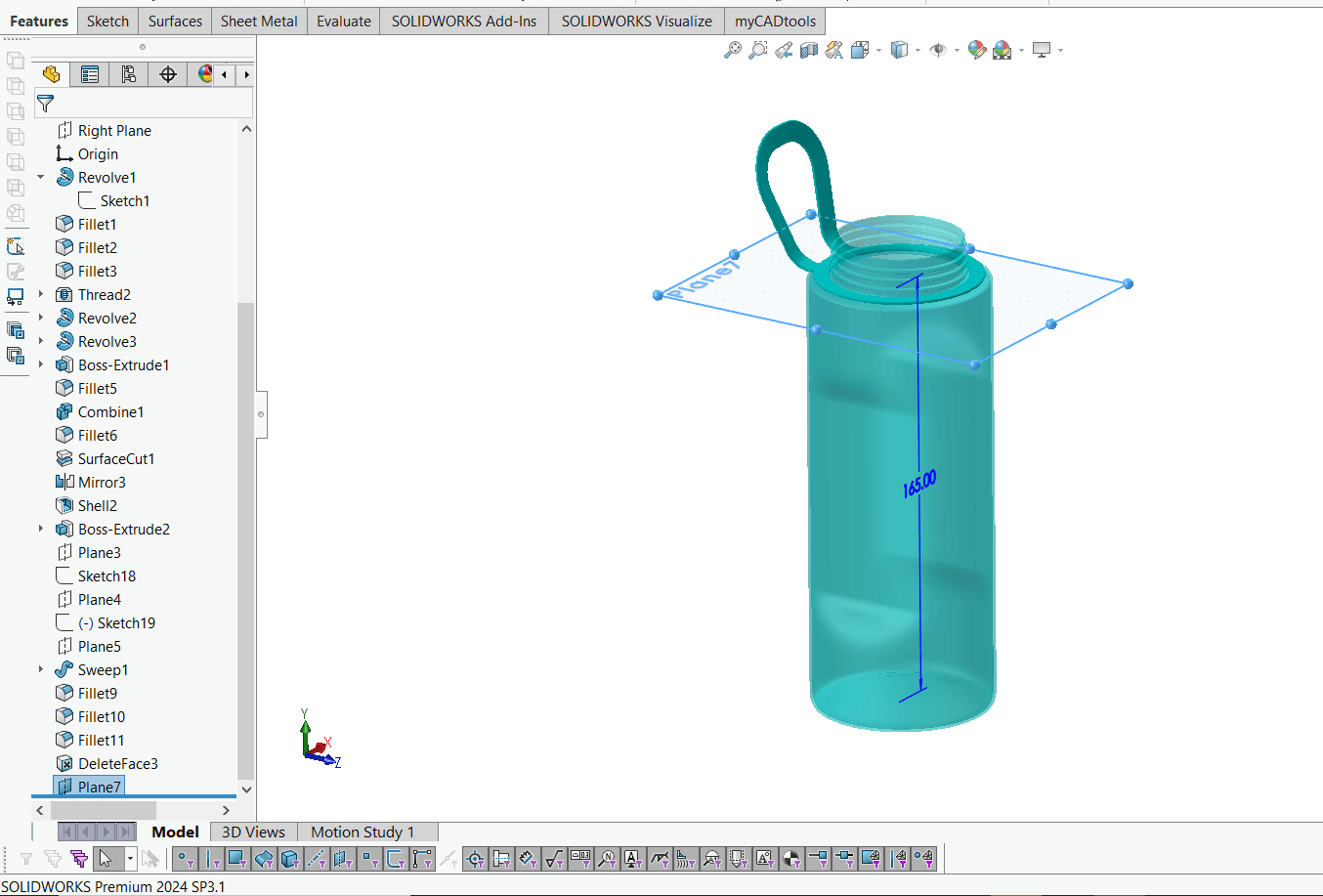This screenshot has width=1323, height=896.
Task: Activate the Zoom to Area tool
Action: (758, 50)
